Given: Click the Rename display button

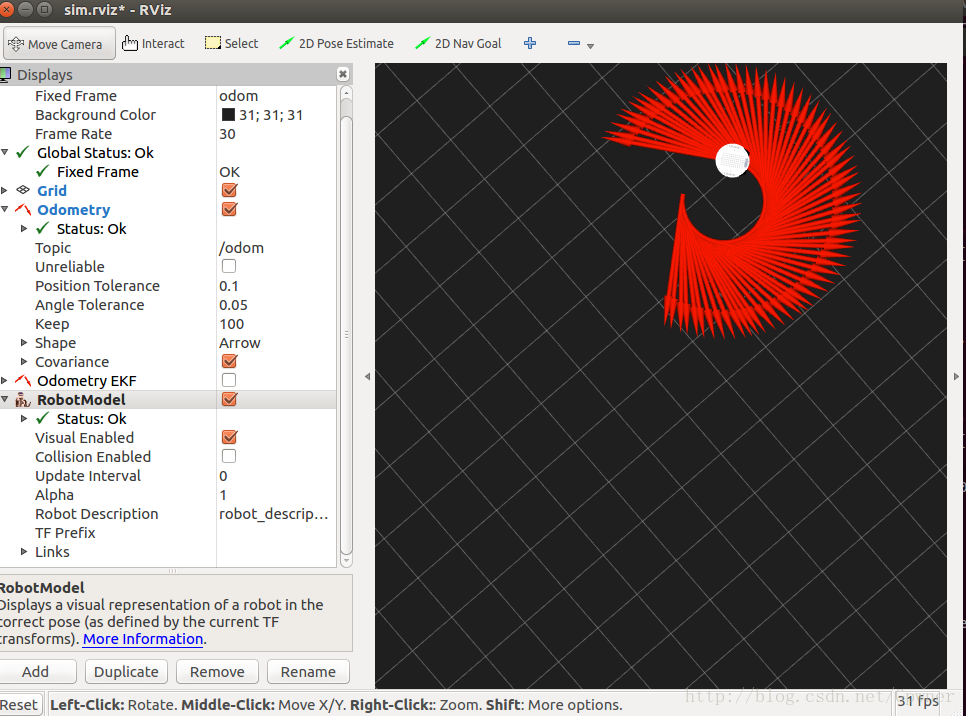Looking at the screenshot, I should [x=309, y=671].
